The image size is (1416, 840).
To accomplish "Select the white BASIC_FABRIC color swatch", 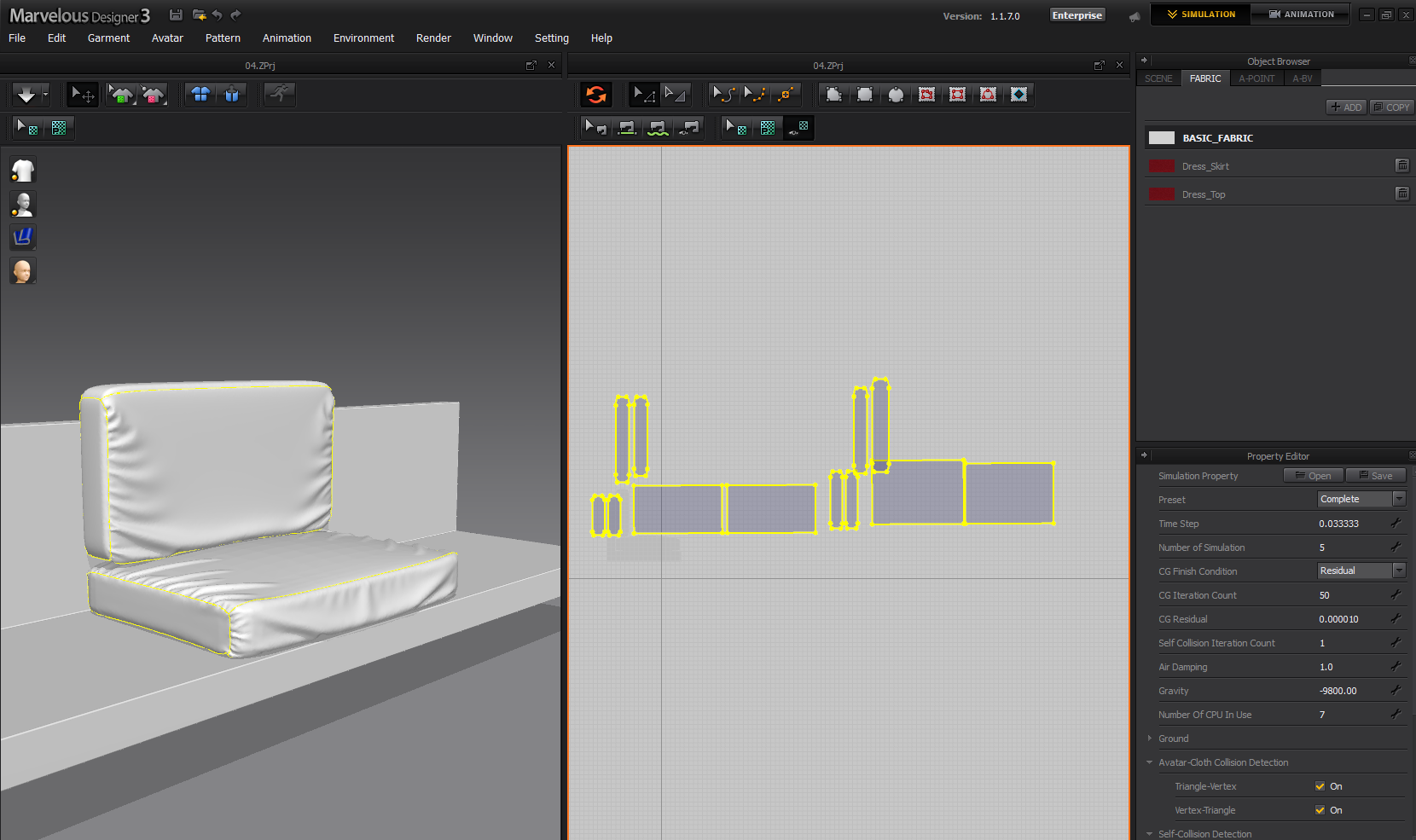I will pos(1162,138).
